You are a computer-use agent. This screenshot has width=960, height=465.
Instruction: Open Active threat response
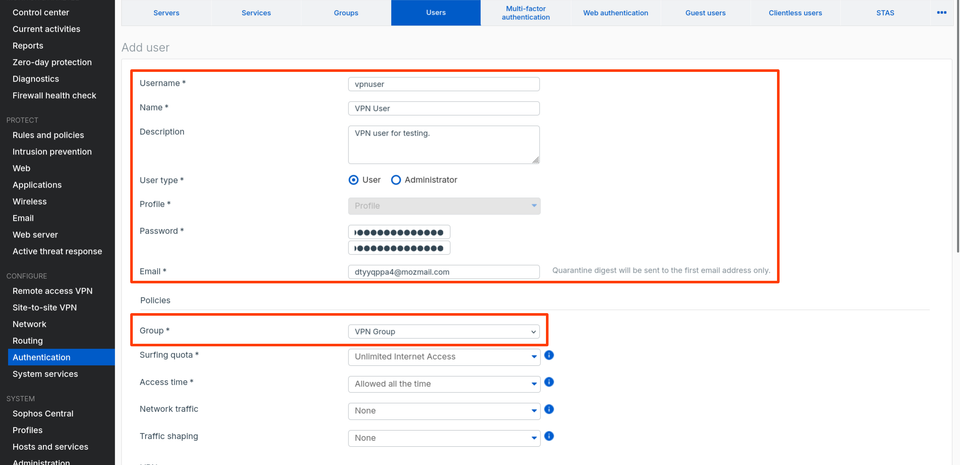[x=58, y=251]
